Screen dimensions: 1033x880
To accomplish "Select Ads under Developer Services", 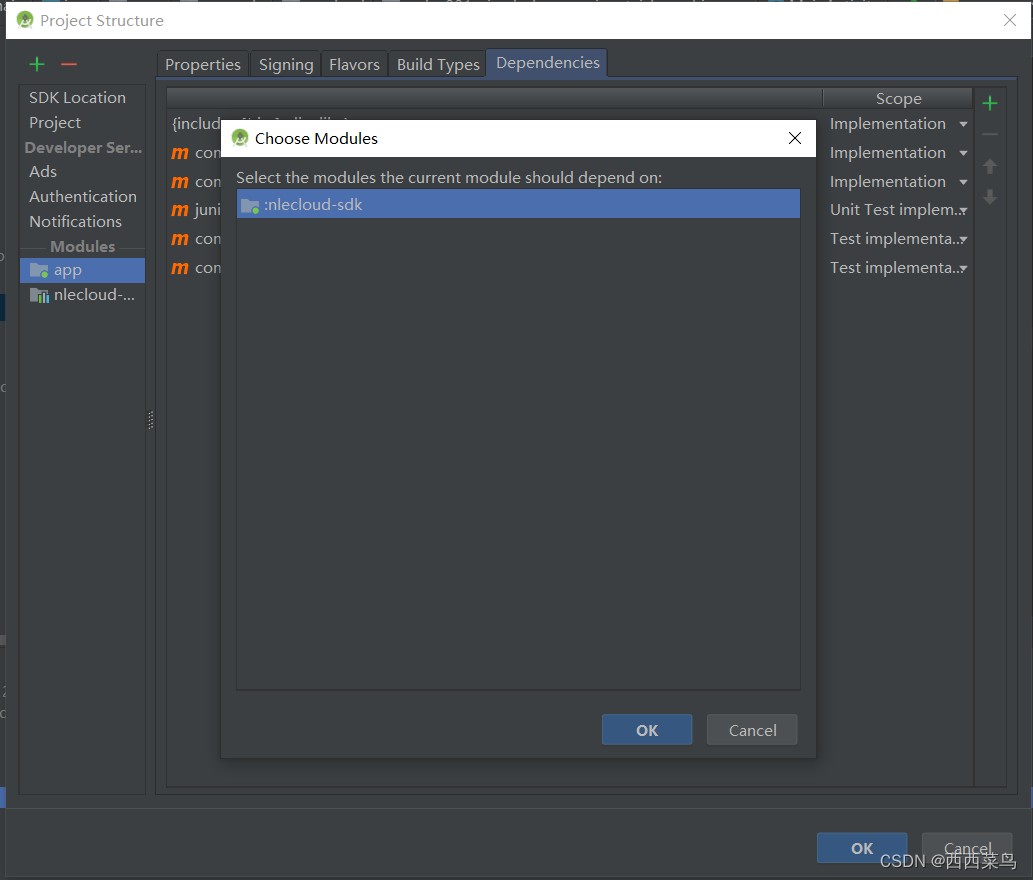I will [x=43, y=171].
